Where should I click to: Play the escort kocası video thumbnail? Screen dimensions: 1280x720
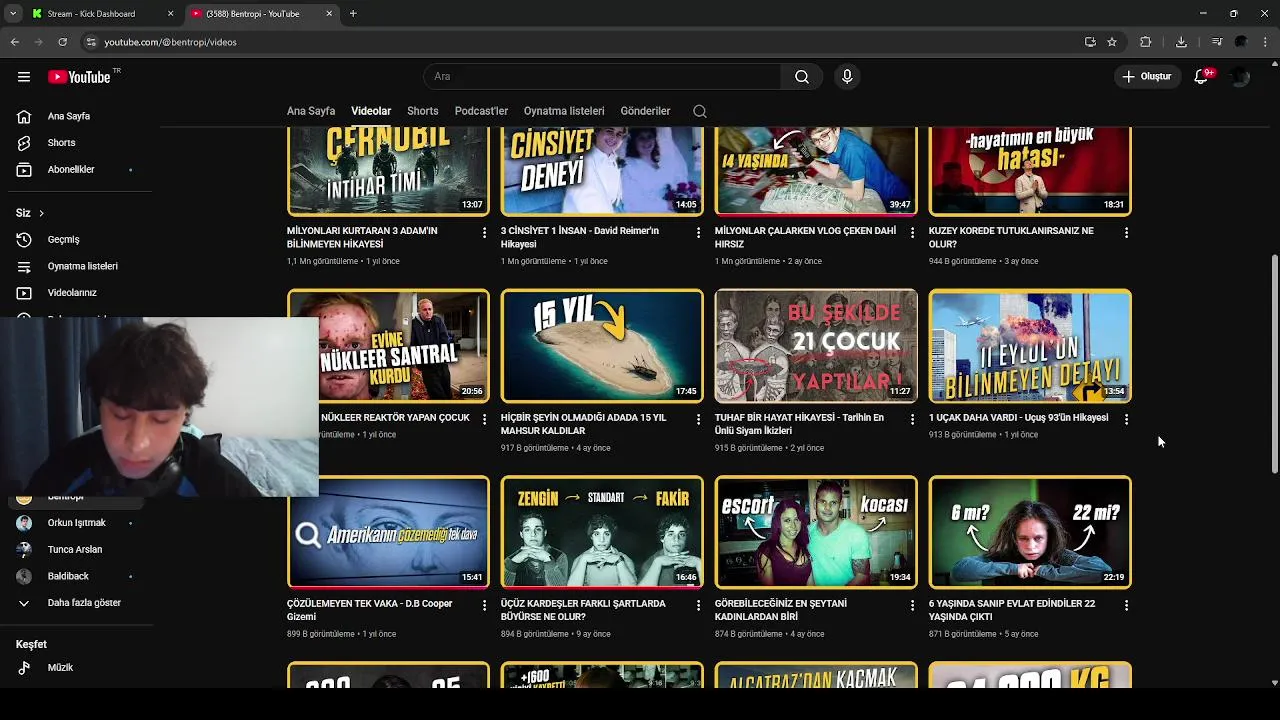(816, 532)
